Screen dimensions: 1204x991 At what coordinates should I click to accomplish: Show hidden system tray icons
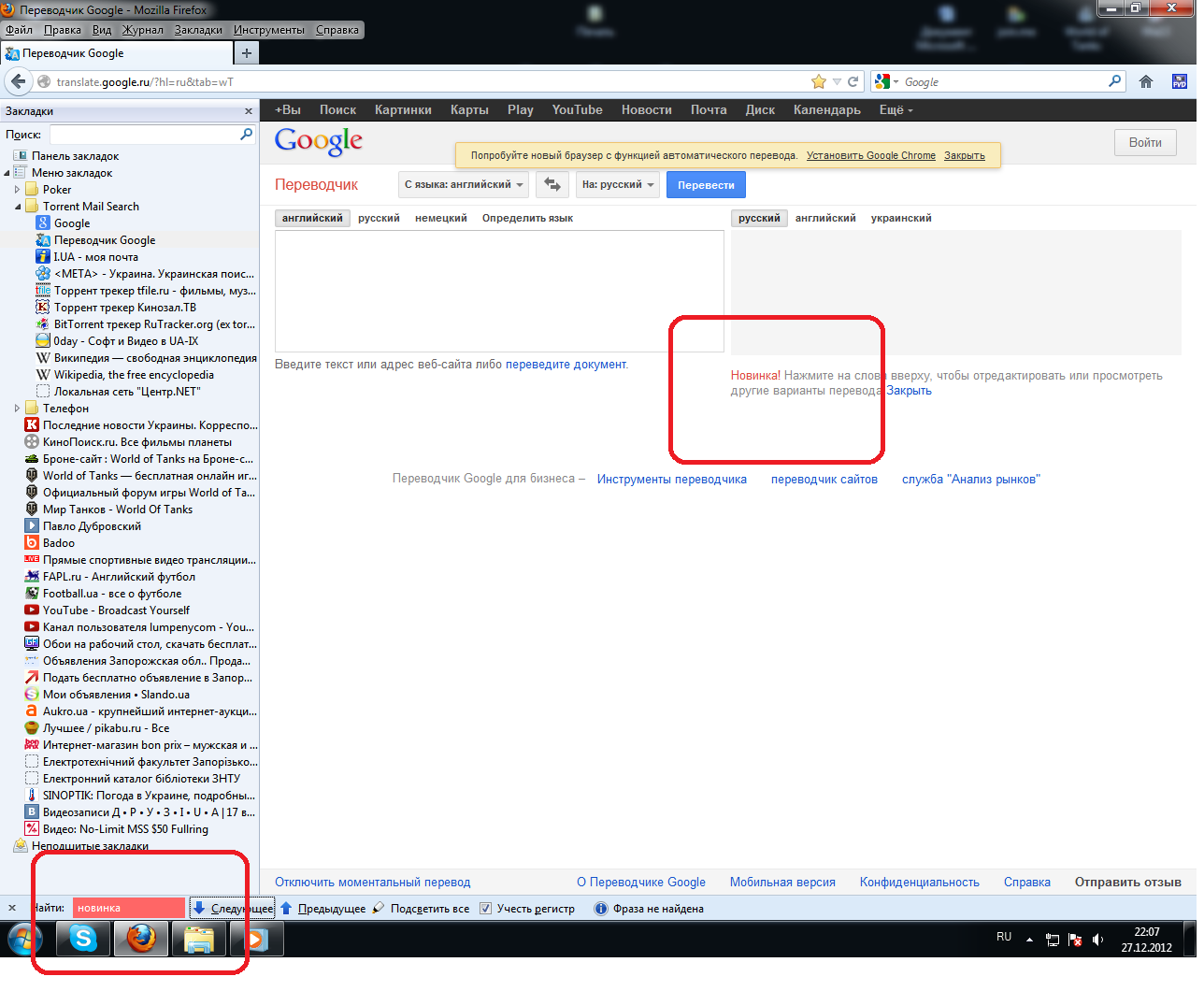(x=1029, y=940)
